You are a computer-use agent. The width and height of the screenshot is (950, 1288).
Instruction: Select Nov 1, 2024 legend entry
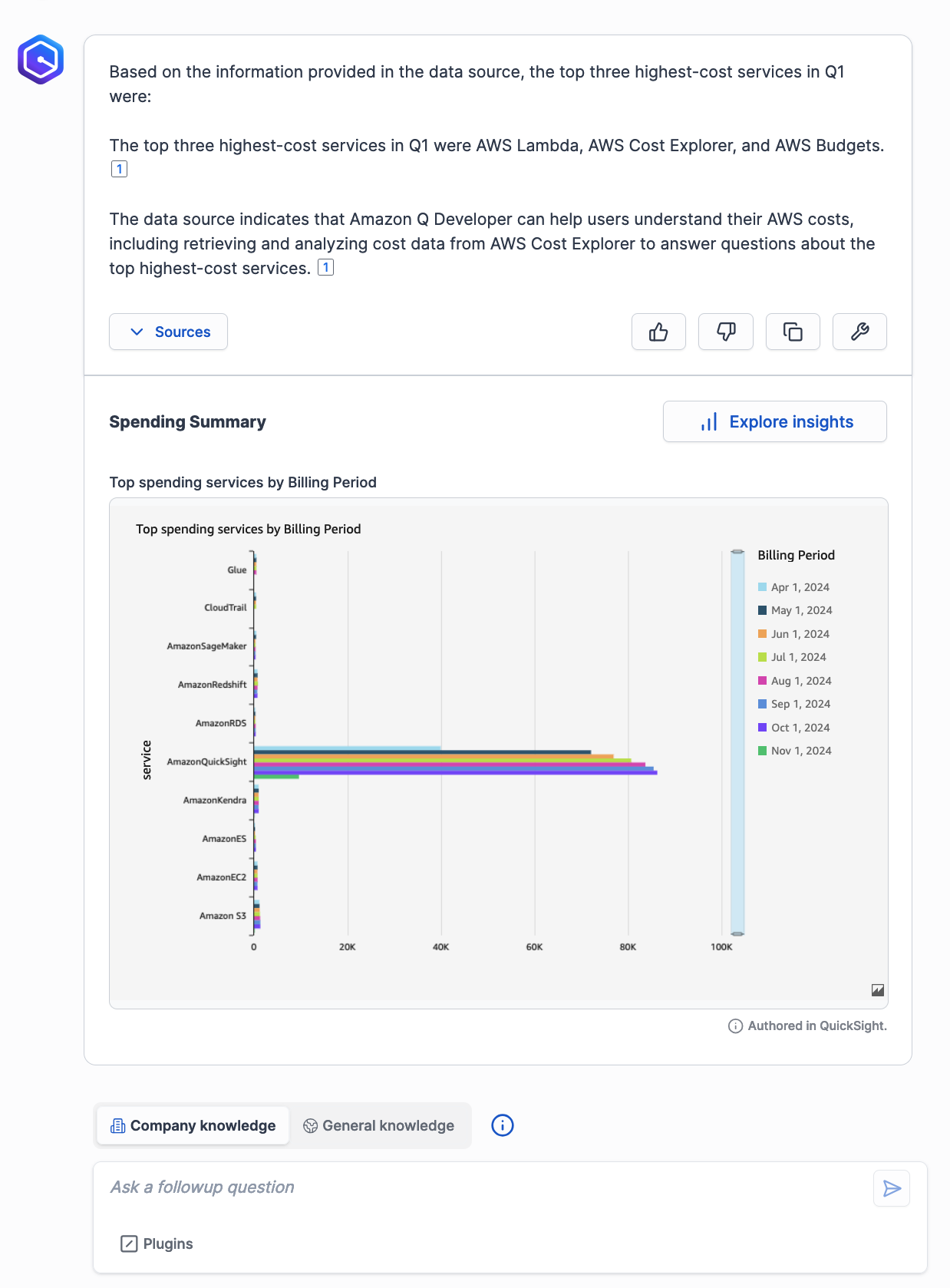tap(795, 751)
